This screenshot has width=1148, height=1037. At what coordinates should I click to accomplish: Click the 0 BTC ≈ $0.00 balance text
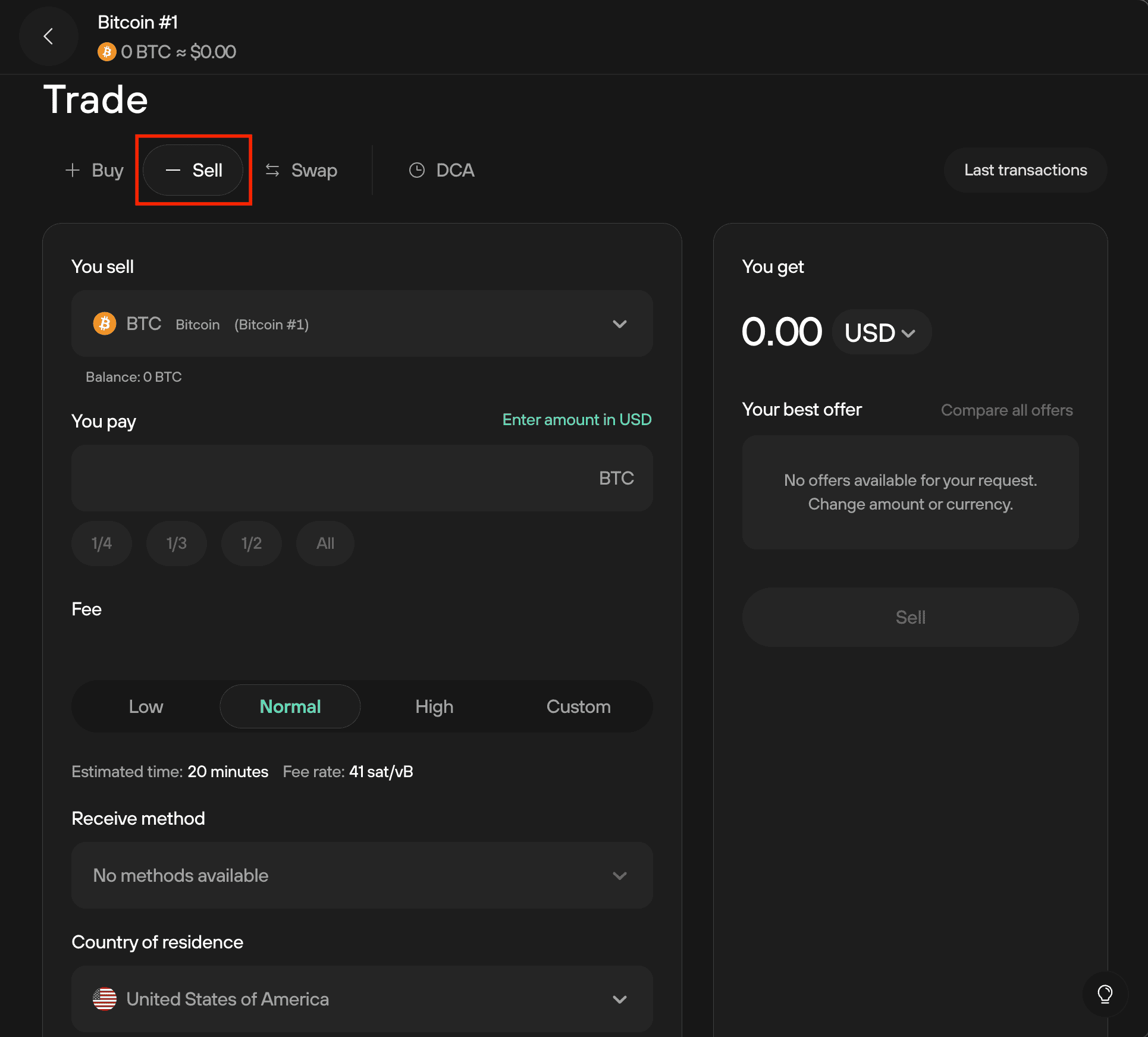(x=178, y=52)
